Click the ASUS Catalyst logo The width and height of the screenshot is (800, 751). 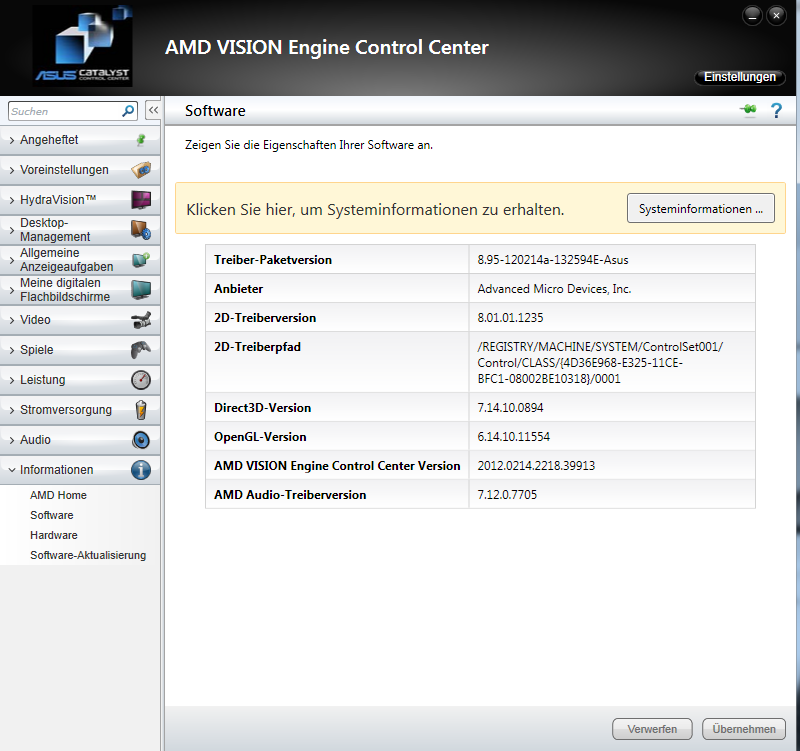point(83,46)
